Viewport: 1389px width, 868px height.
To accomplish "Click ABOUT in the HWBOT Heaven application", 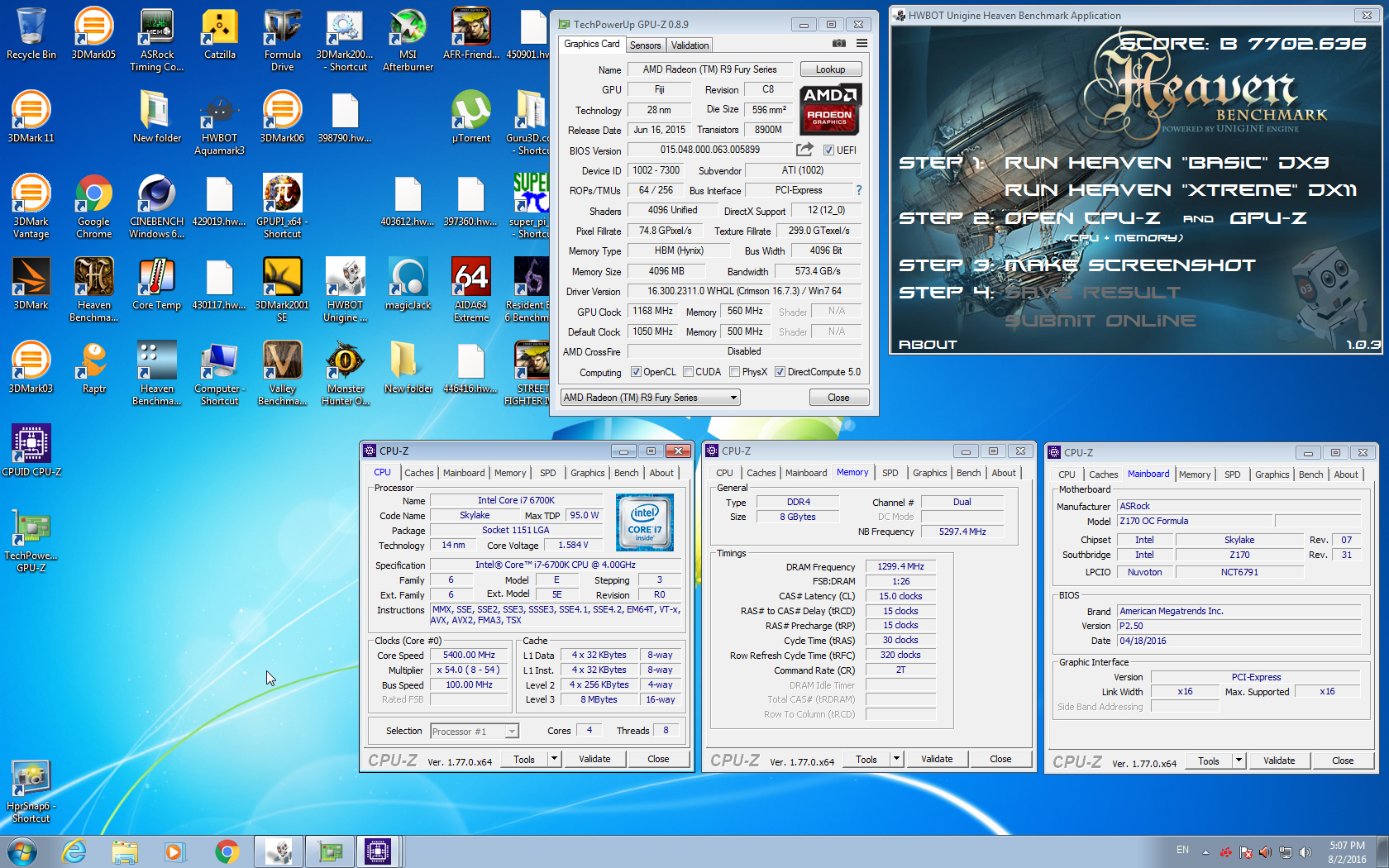I will point(928,345).
